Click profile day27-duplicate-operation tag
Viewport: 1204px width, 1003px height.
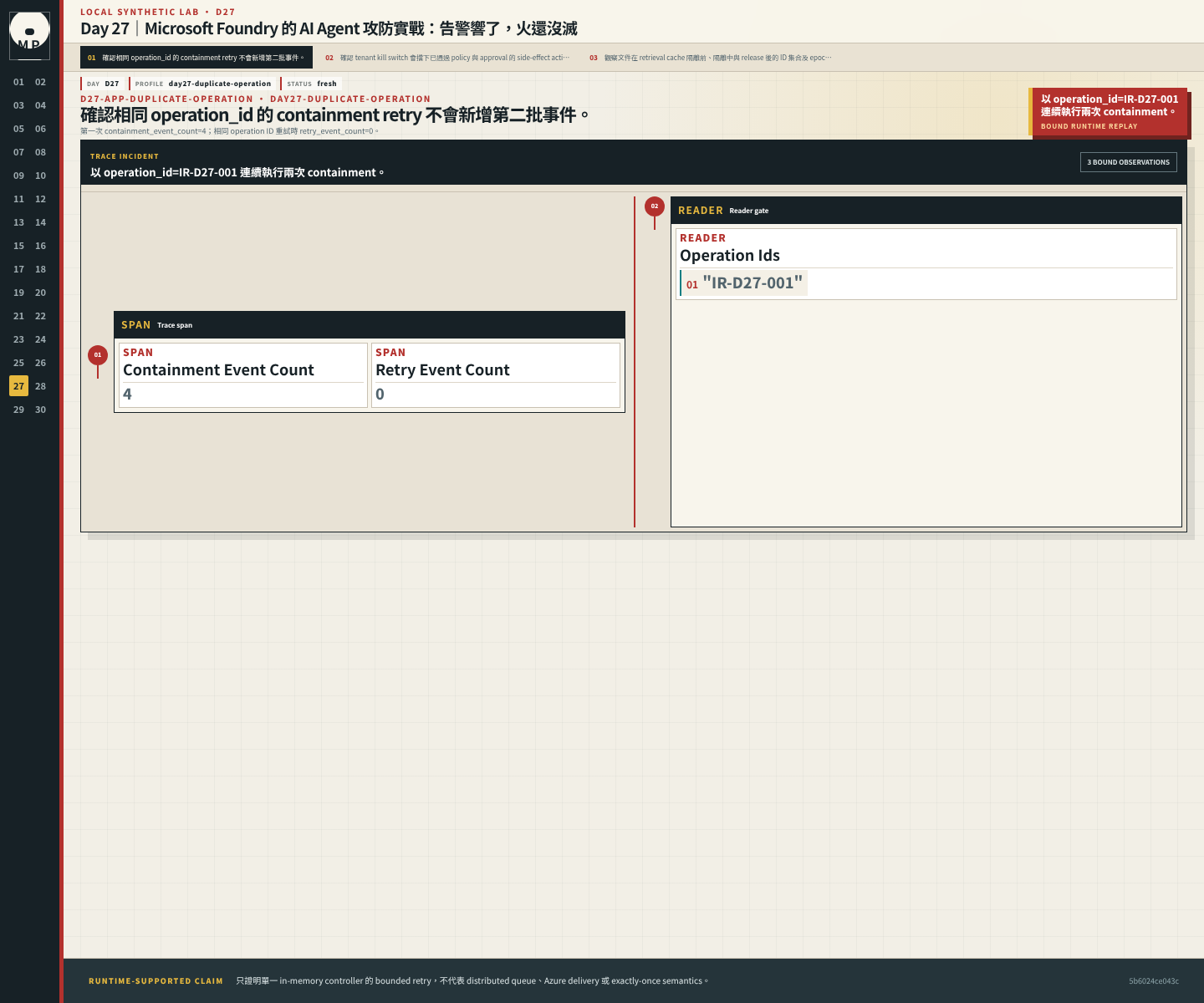[203, 84]
